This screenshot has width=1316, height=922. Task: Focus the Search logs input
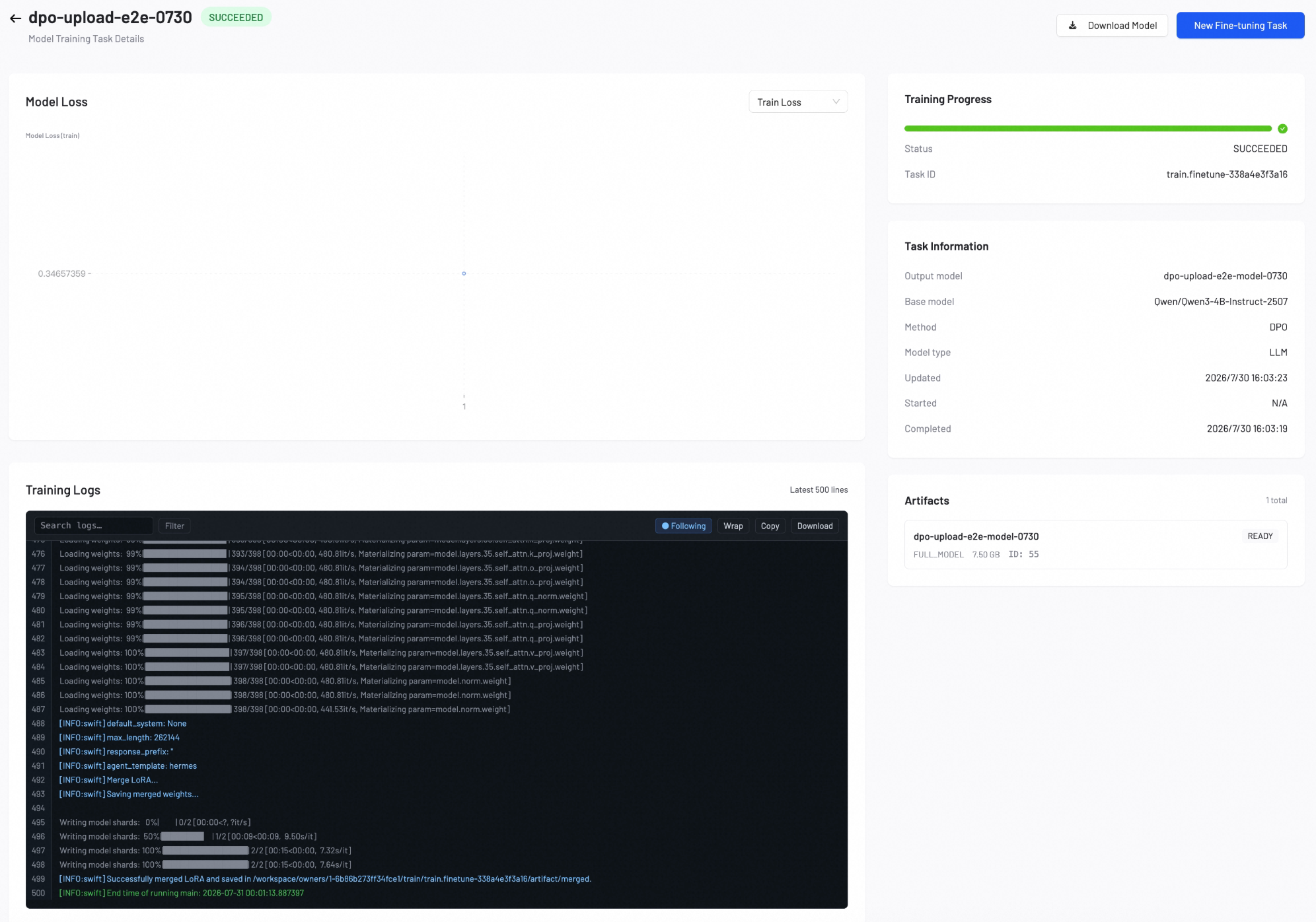[x=93, y=526]
